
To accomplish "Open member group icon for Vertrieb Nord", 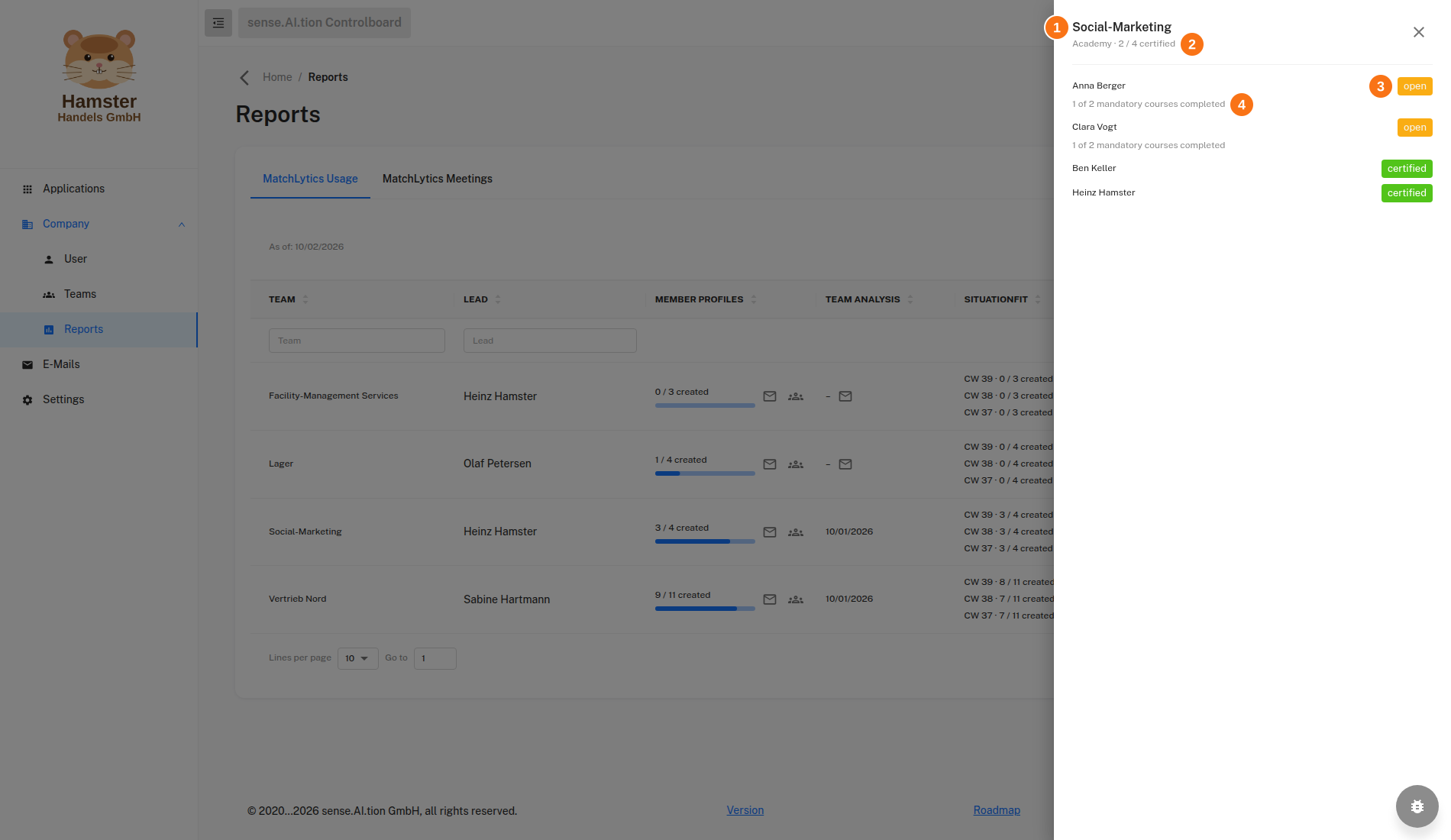I will pos(796,599).
